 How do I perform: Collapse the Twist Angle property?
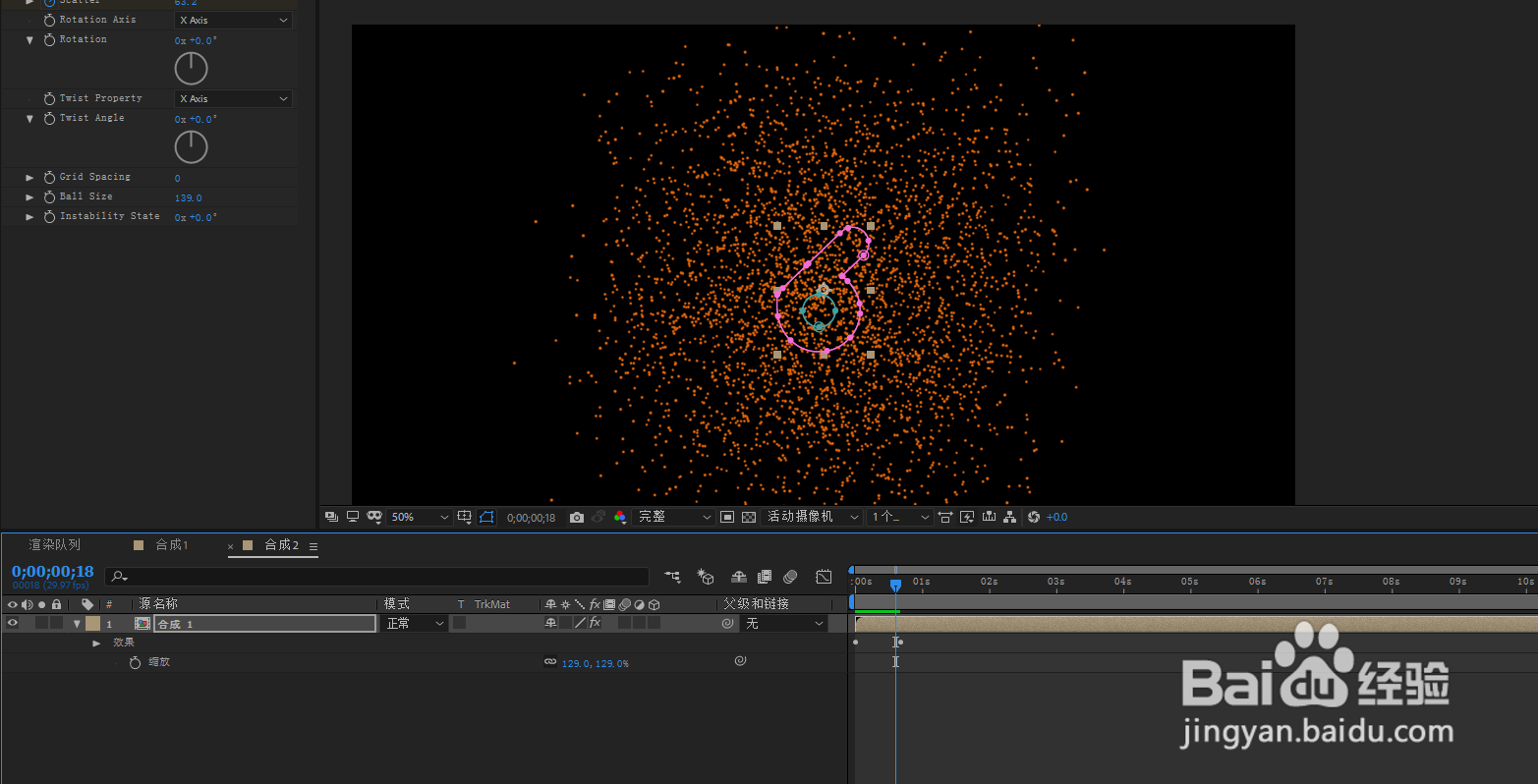point(29,119)
